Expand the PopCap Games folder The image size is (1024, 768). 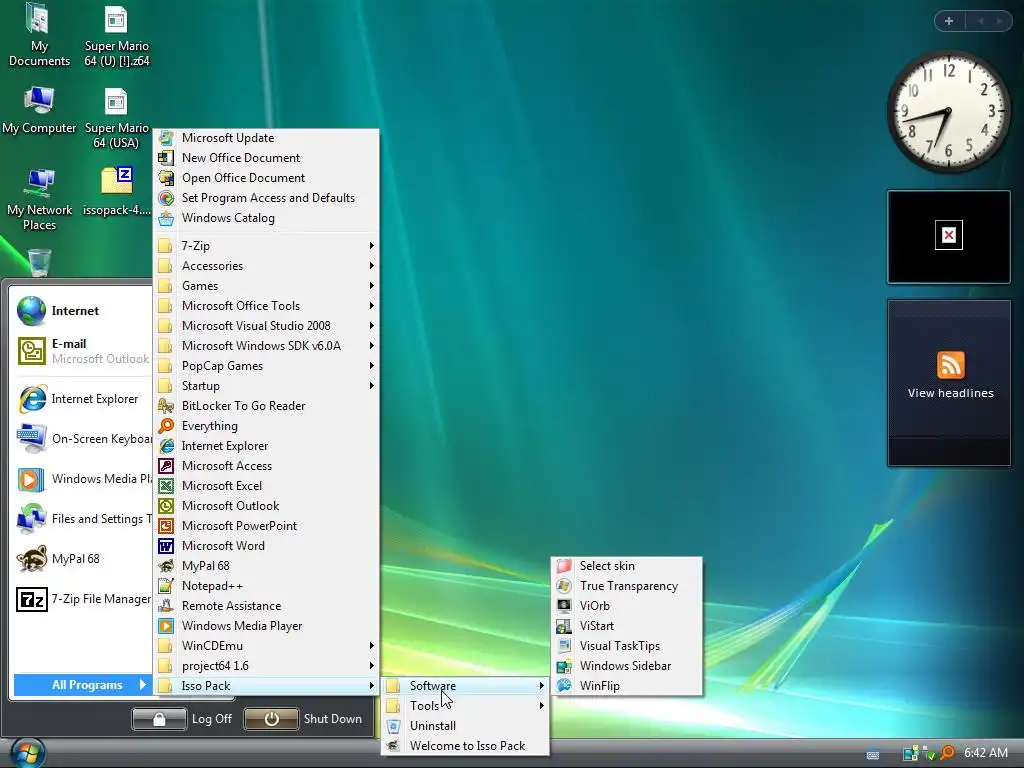pyautogui.click(x=266, y=366)
